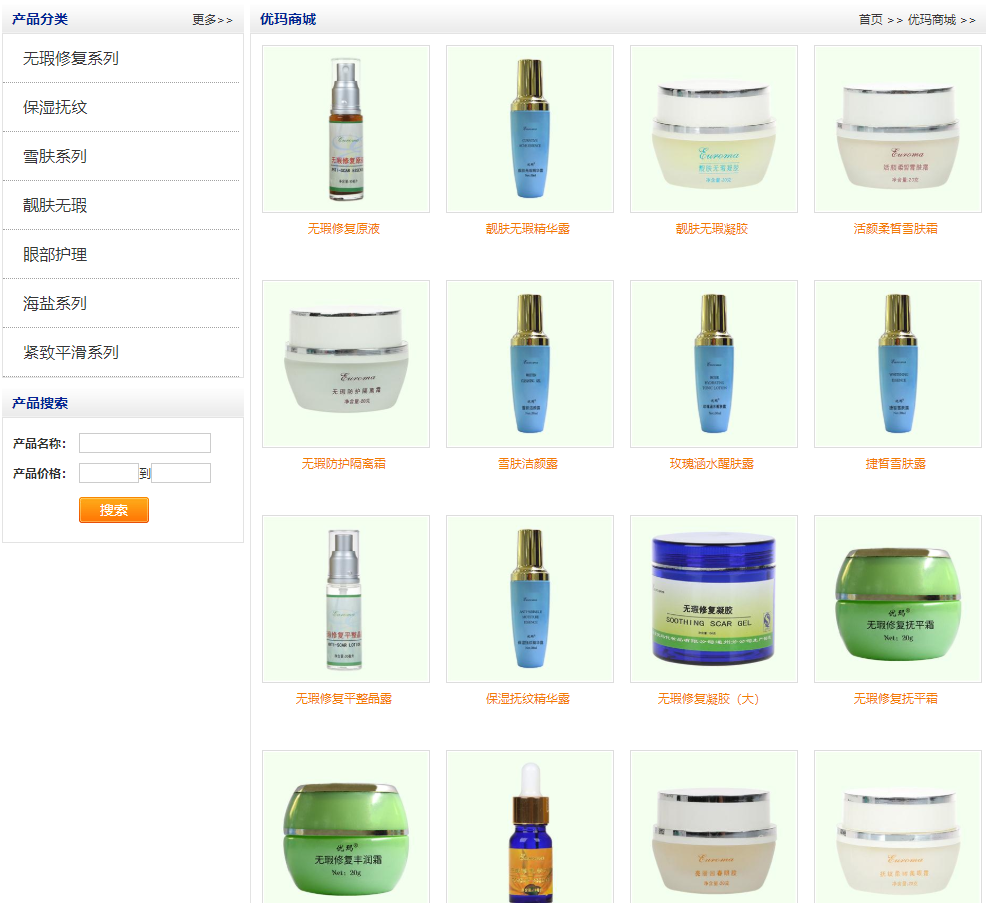The width and height of the screenshot is (986, 903).
Task: Open the 靓肤无瑕精华露 product image
Action: [x=530, y=129]
